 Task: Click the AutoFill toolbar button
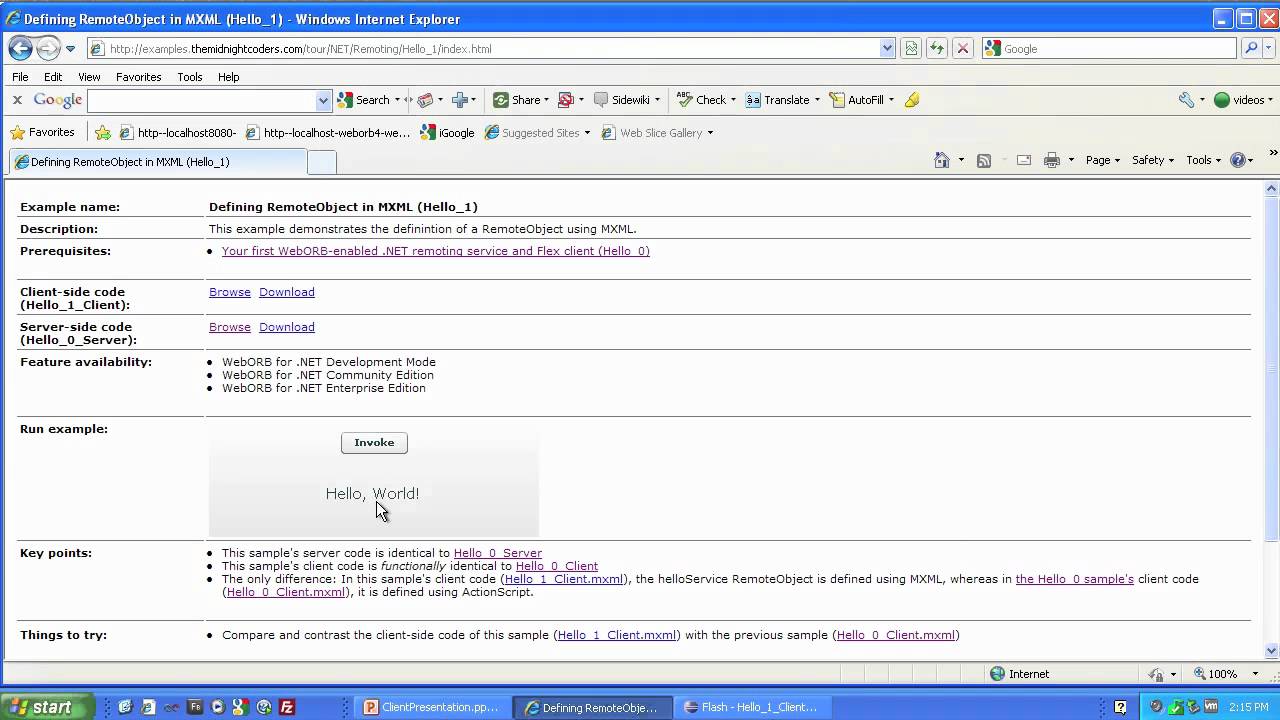tap(861, 100)
